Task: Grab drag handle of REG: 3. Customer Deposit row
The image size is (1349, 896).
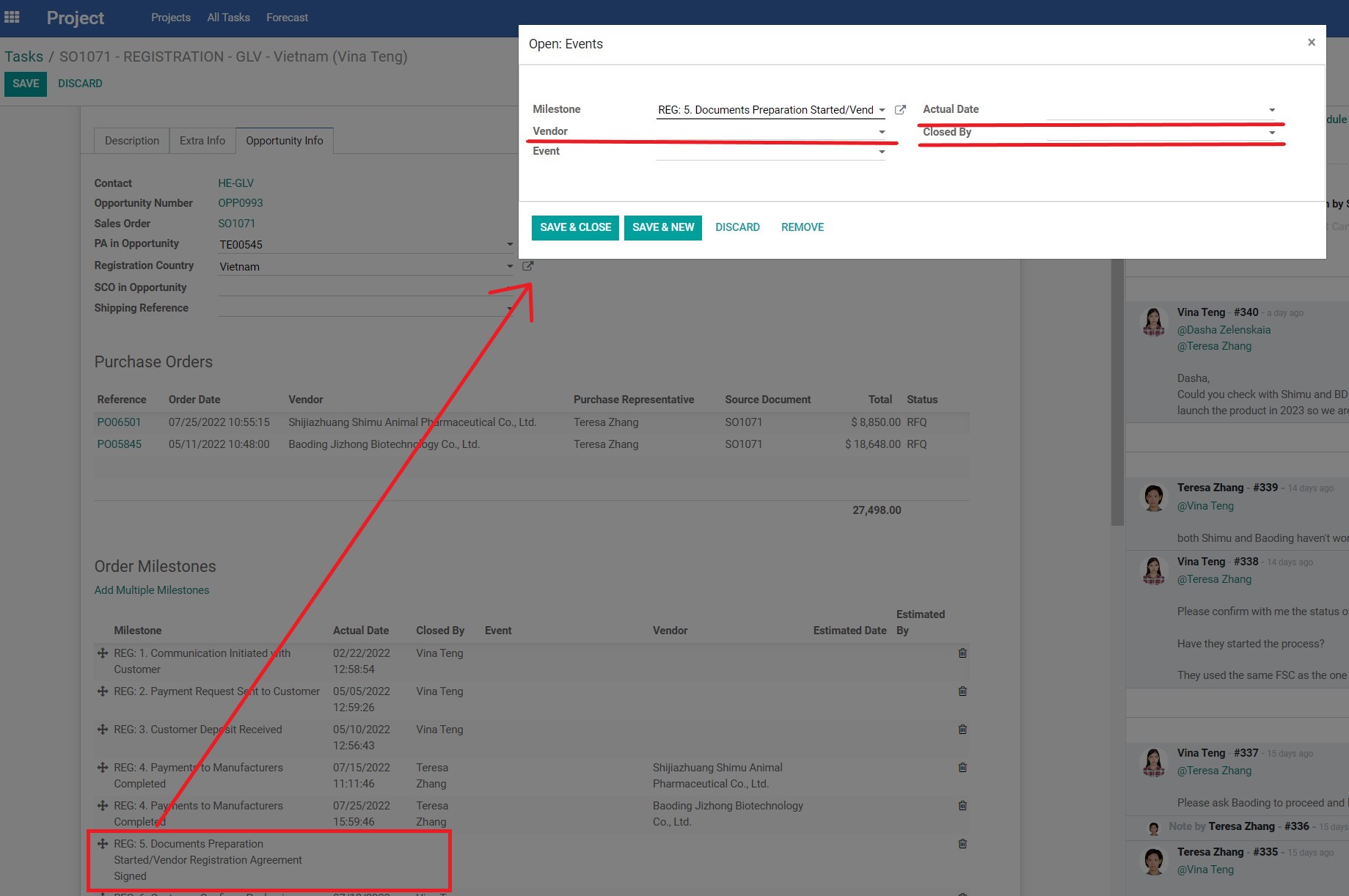Action: (x=103, y=729)
